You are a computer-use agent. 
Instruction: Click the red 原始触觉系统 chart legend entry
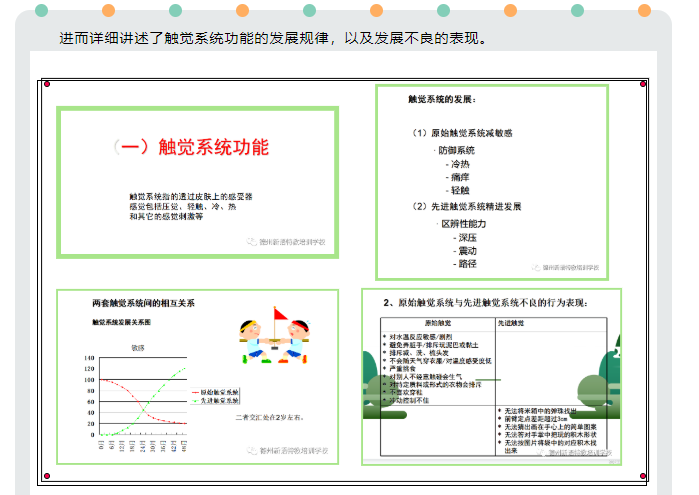[217, 391]
